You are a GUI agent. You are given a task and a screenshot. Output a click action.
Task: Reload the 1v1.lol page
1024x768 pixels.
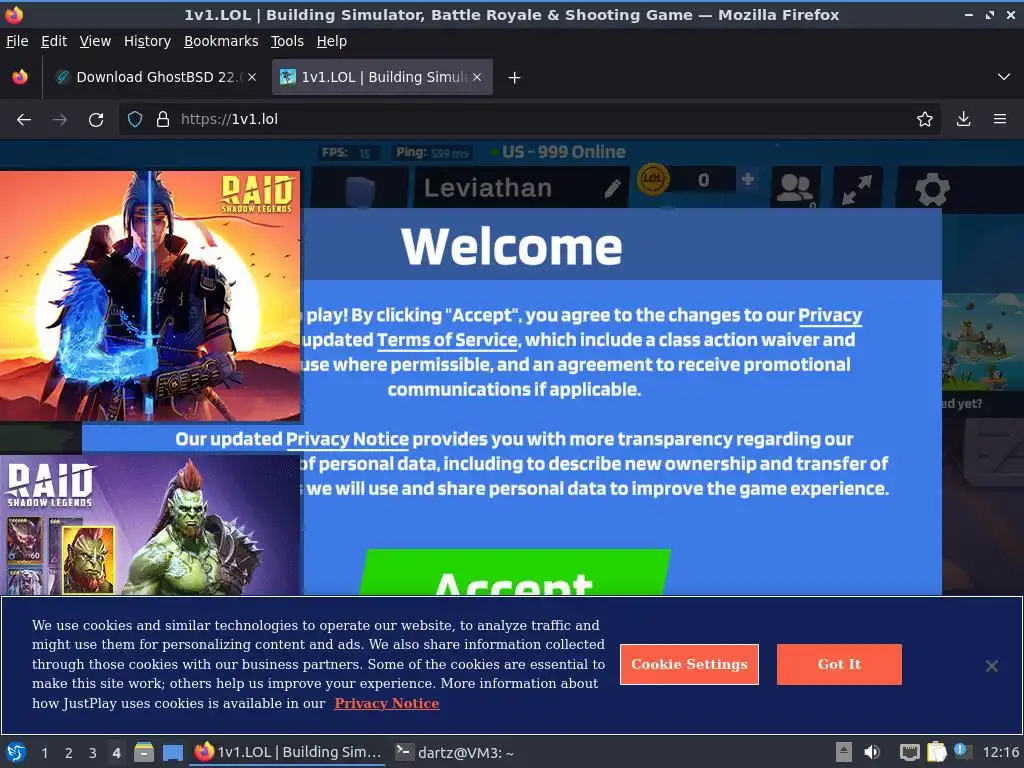click(96, 120)
